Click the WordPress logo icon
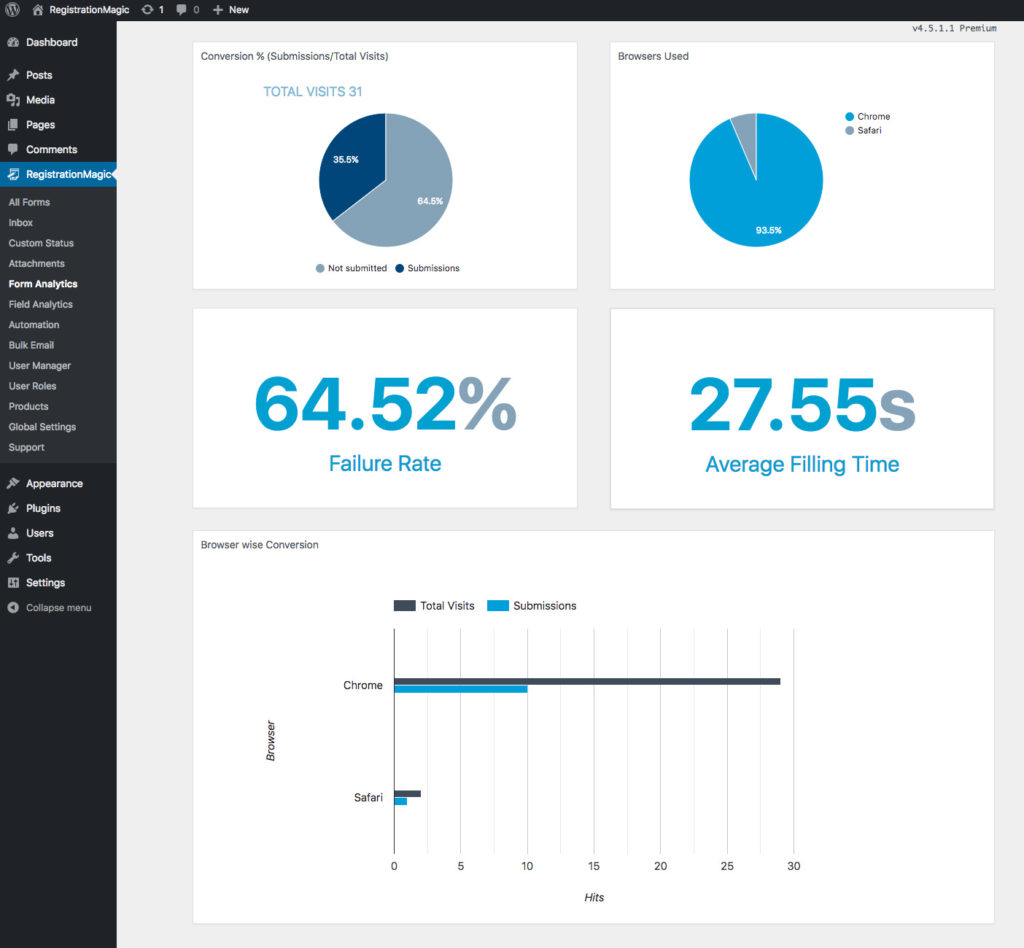This screenshot has height=948, width=1024. point(12,9)
